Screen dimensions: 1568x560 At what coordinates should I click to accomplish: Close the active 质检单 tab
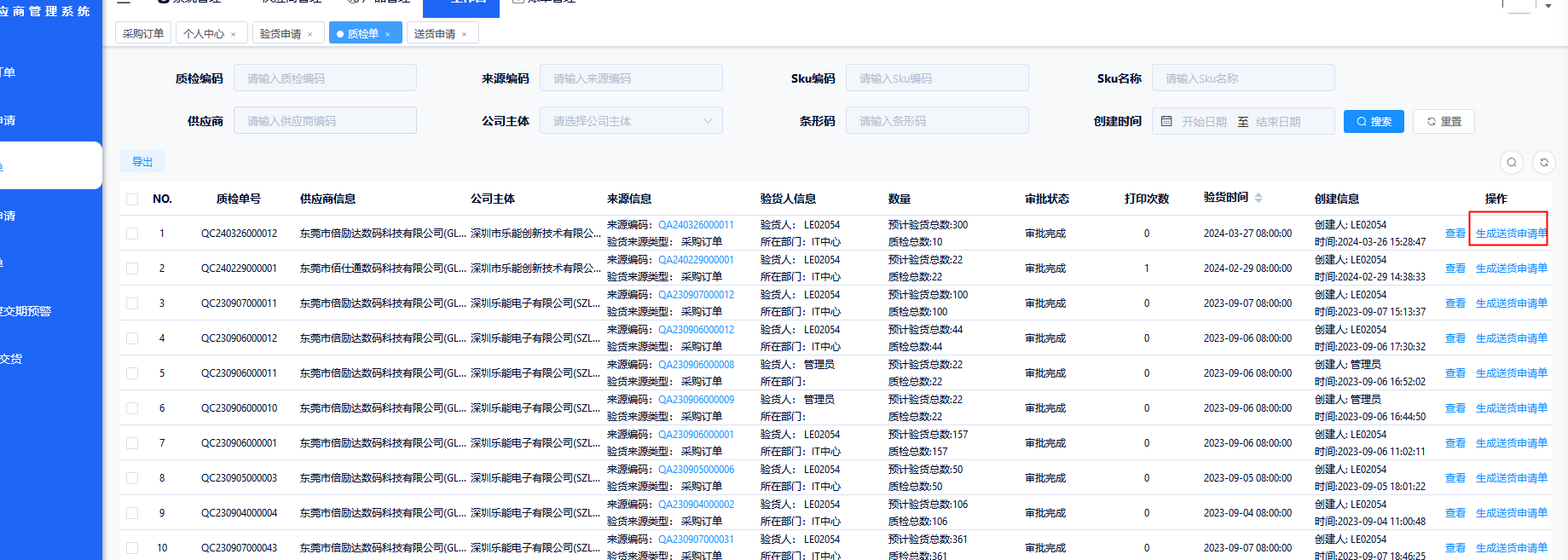coord(388,34)
